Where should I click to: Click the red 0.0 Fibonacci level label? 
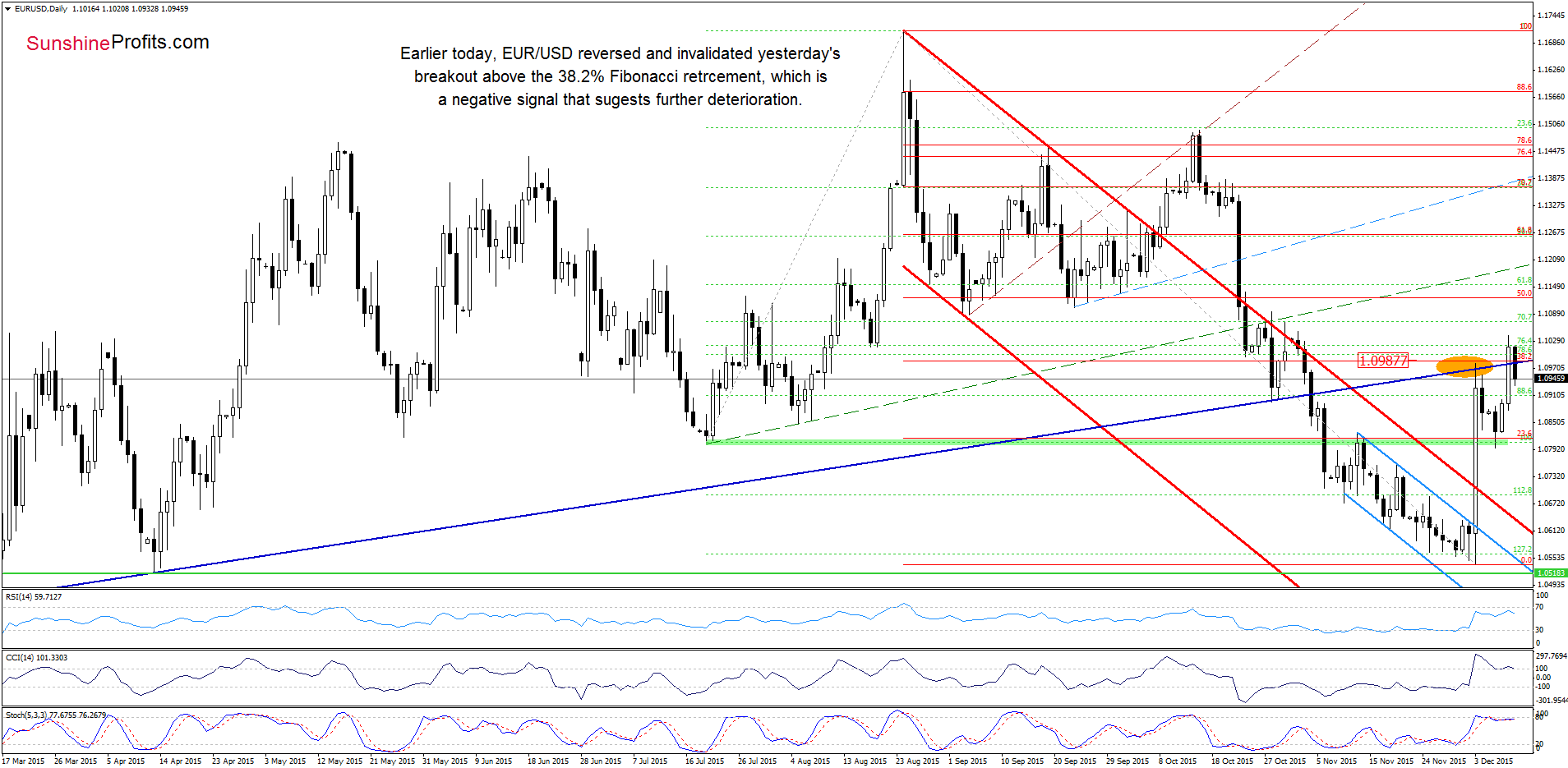point(1527,559)
